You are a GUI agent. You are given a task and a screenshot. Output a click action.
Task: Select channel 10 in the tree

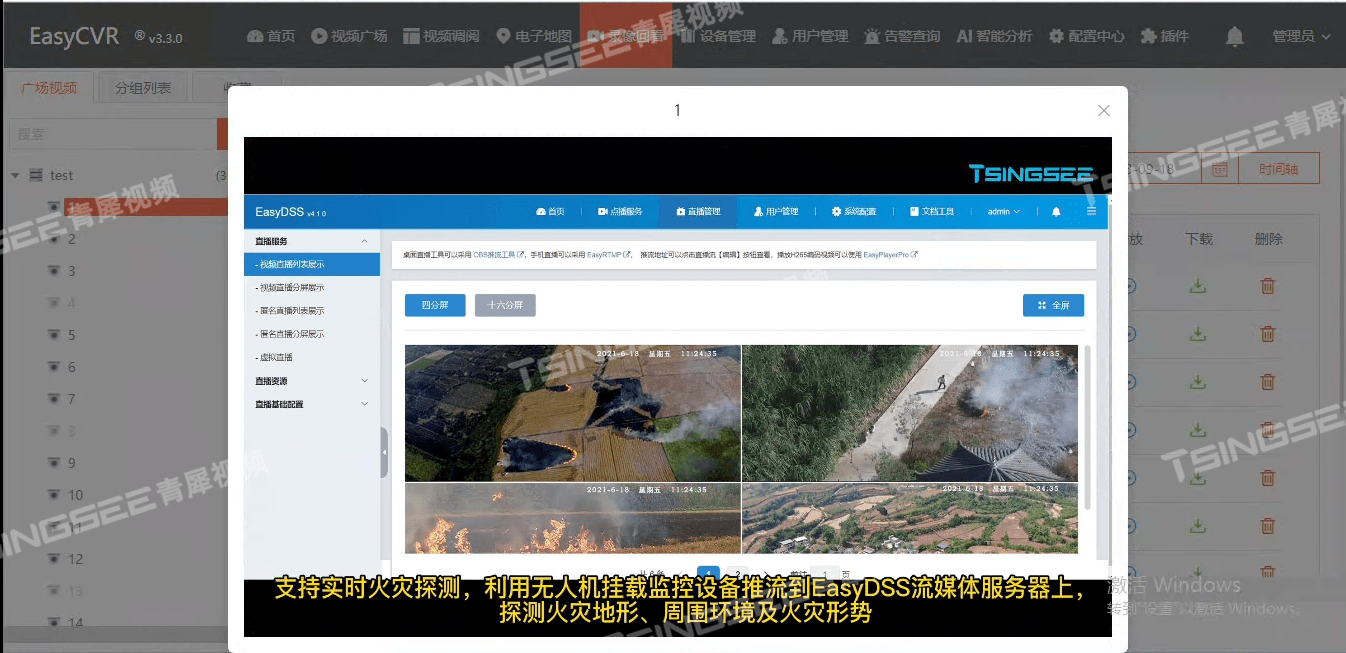point(75,495)
